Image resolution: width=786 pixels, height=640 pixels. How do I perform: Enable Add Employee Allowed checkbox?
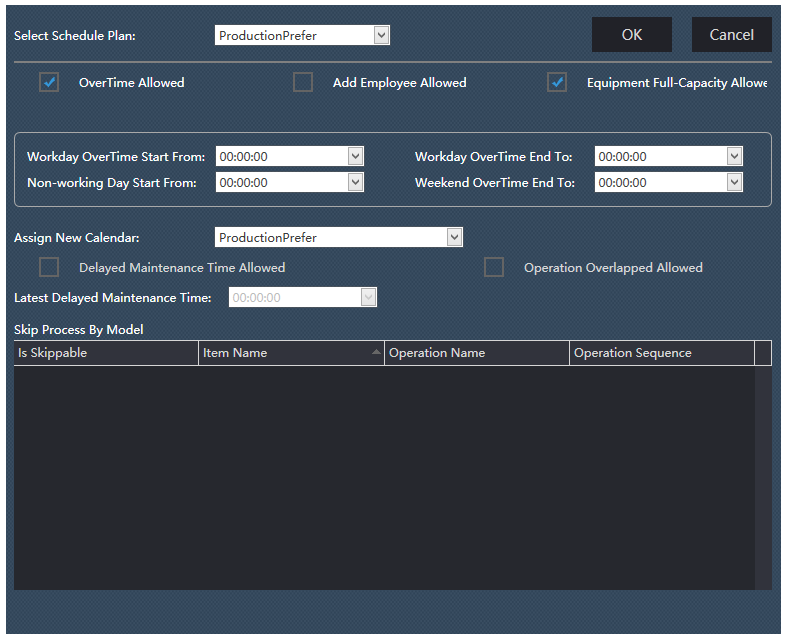pyautogui.click(x=303, y=83)
